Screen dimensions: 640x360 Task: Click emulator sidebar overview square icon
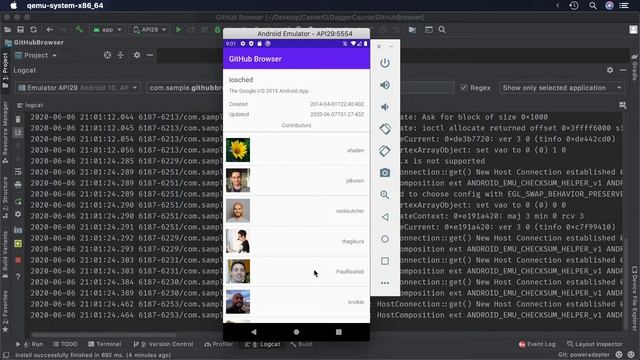tap(384, 261)
